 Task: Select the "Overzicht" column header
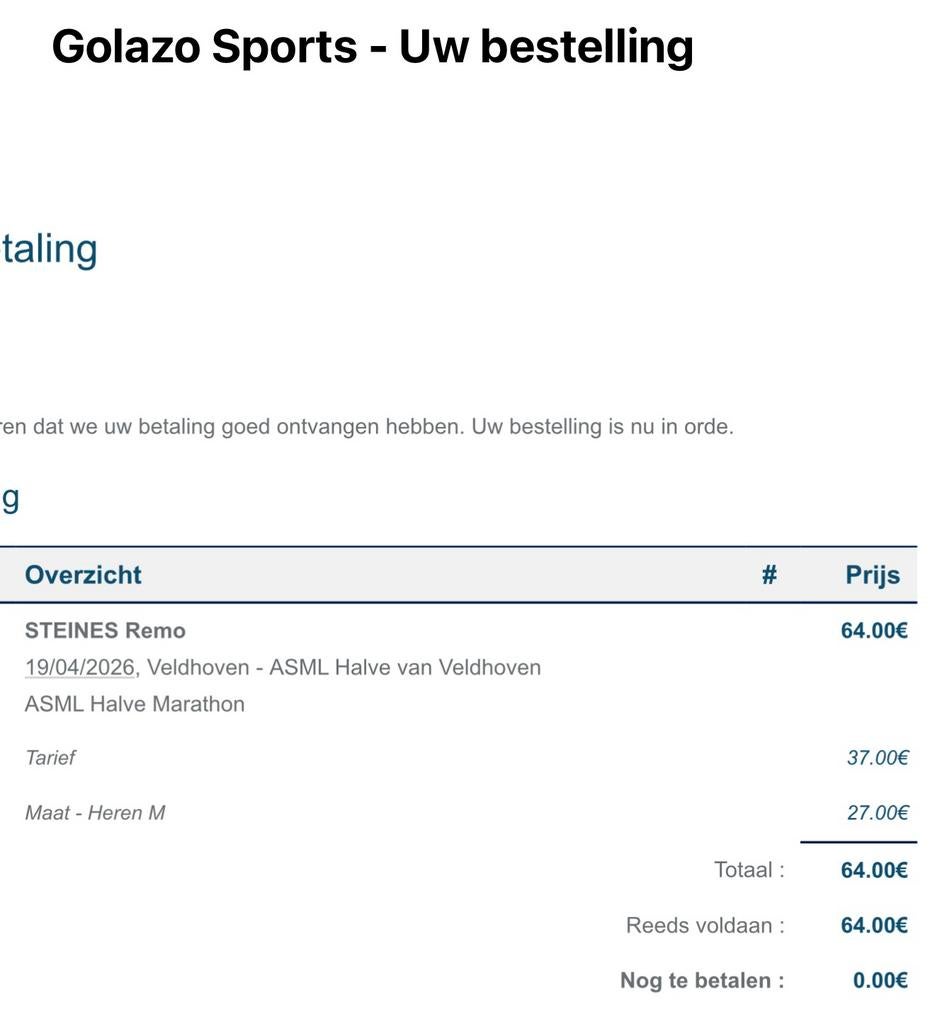(x=83, y=575)
